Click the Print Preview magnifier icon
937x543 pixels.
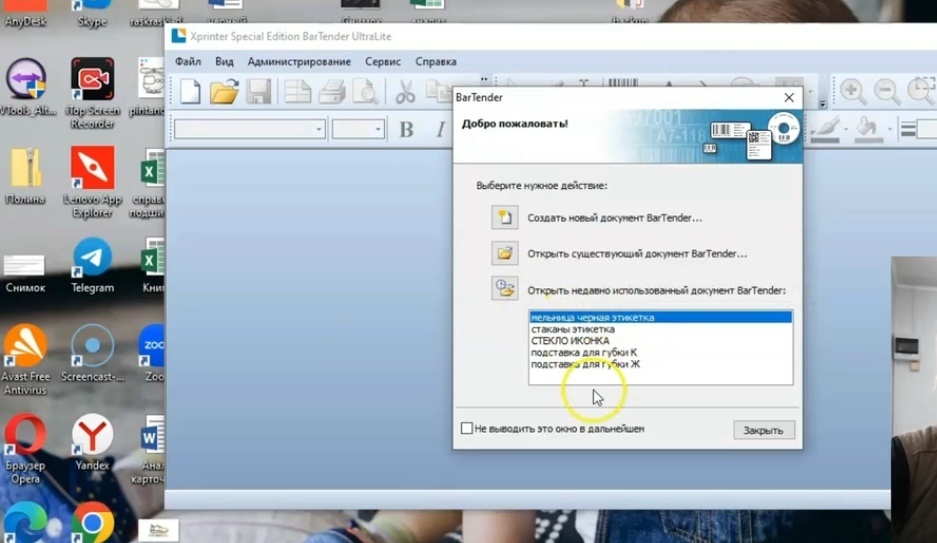(365, 92)
